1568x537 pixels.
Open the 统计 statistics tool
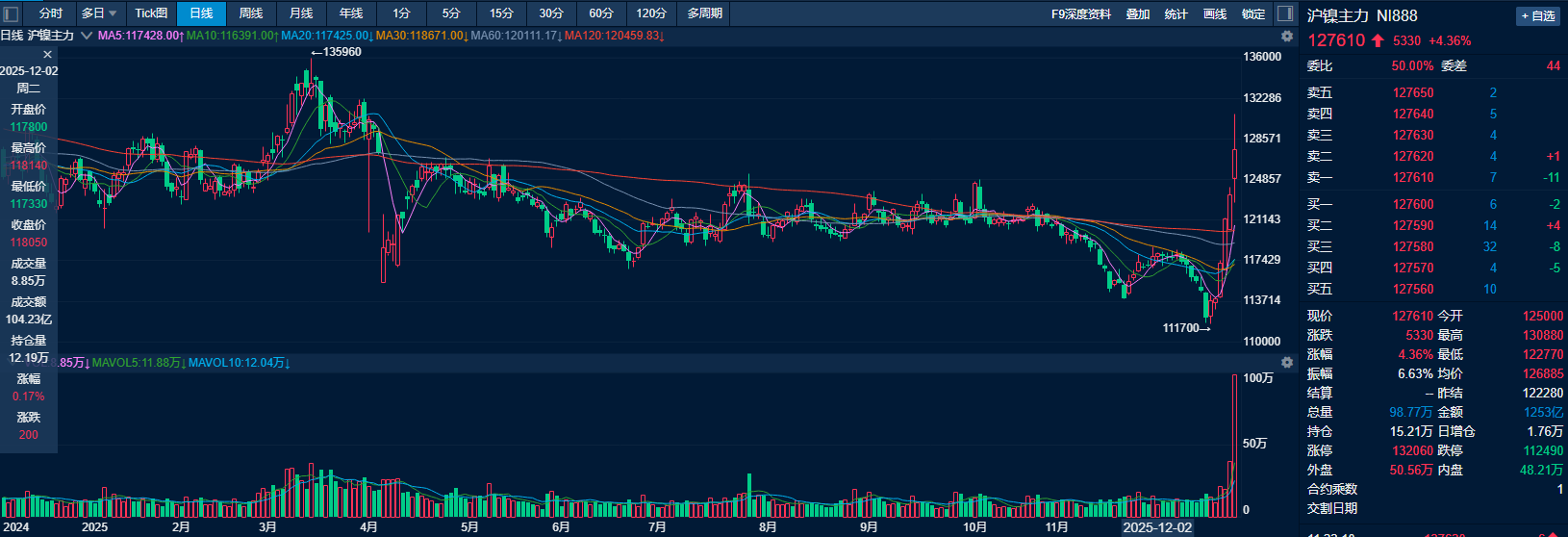click(1176, 14)
